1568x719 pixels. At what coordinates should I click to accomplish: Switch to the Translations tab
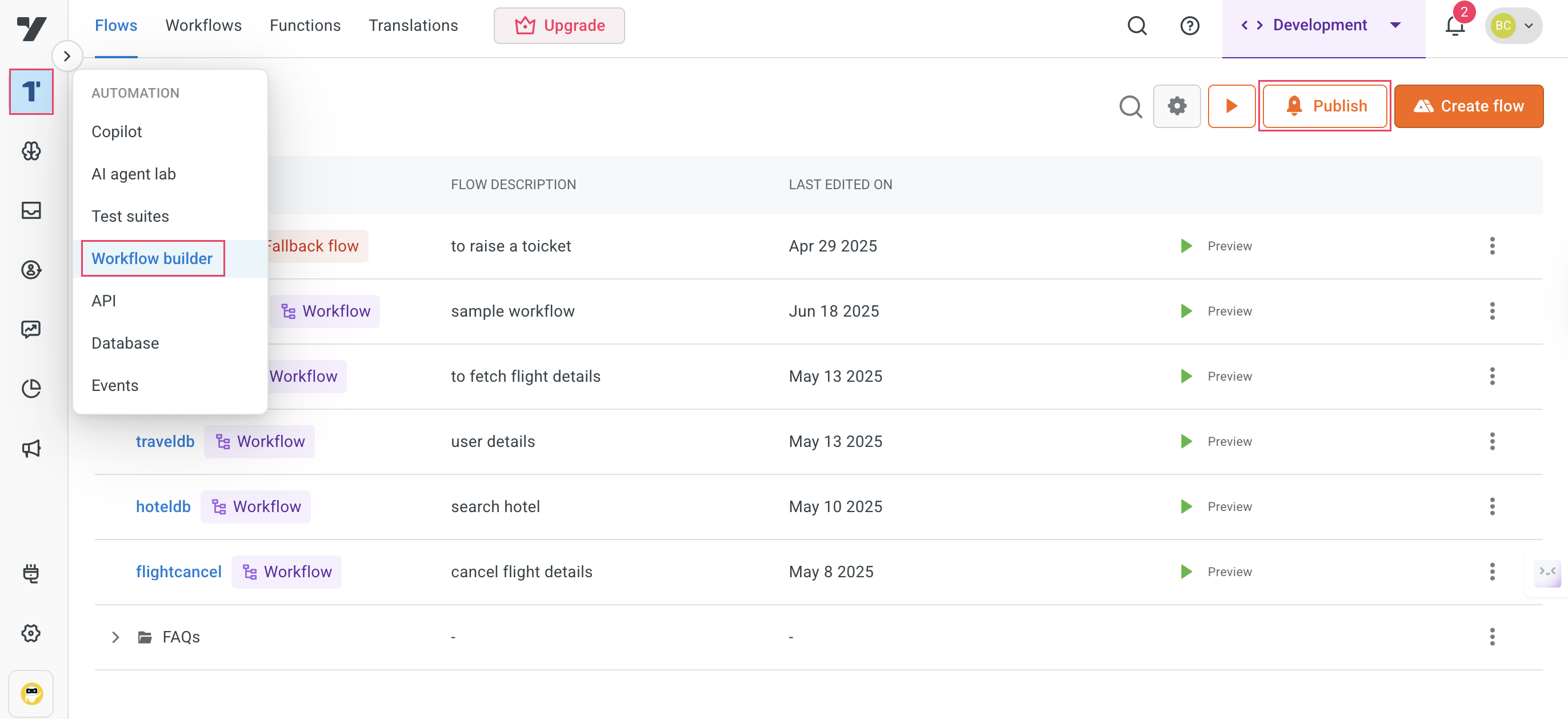[x=413, y=26]
